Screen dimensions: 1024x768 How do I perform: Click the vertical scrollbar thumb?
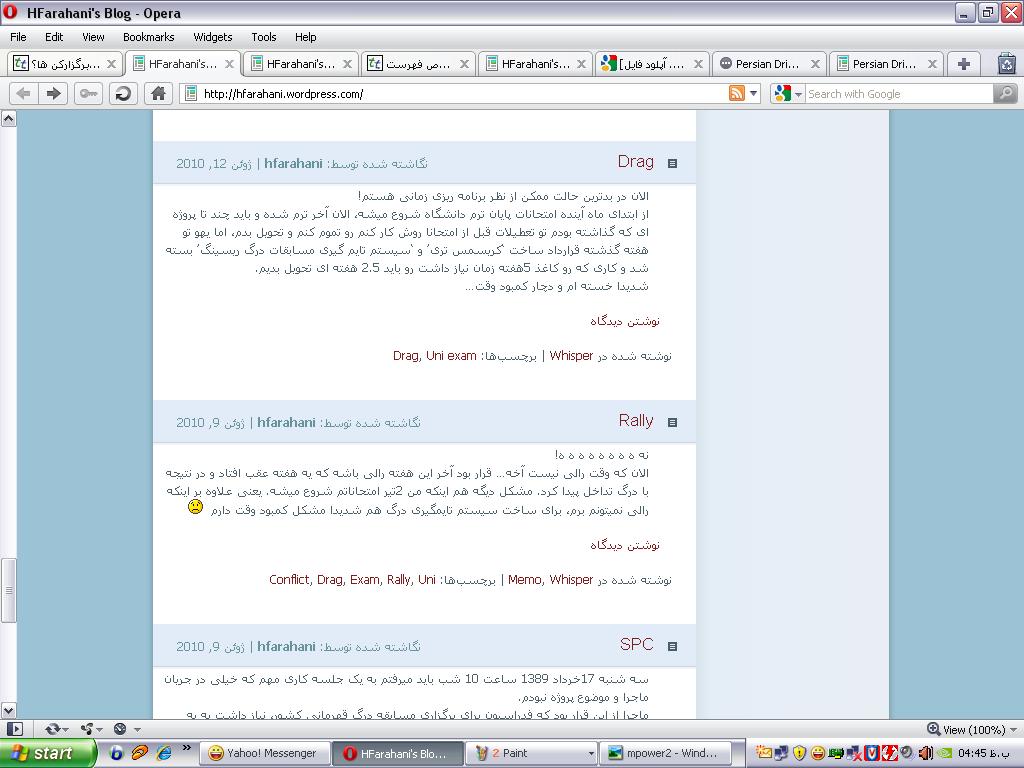(x=9, y=590)
